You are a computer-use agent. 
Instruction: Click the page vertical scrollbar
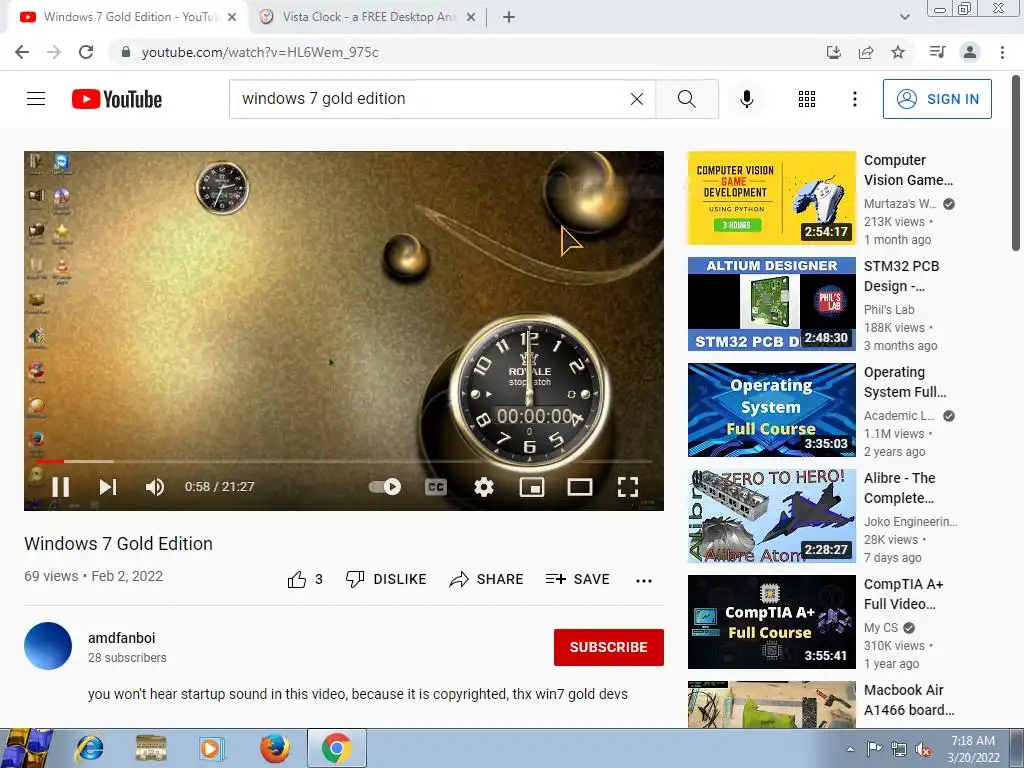click(x=1016, y=163)
